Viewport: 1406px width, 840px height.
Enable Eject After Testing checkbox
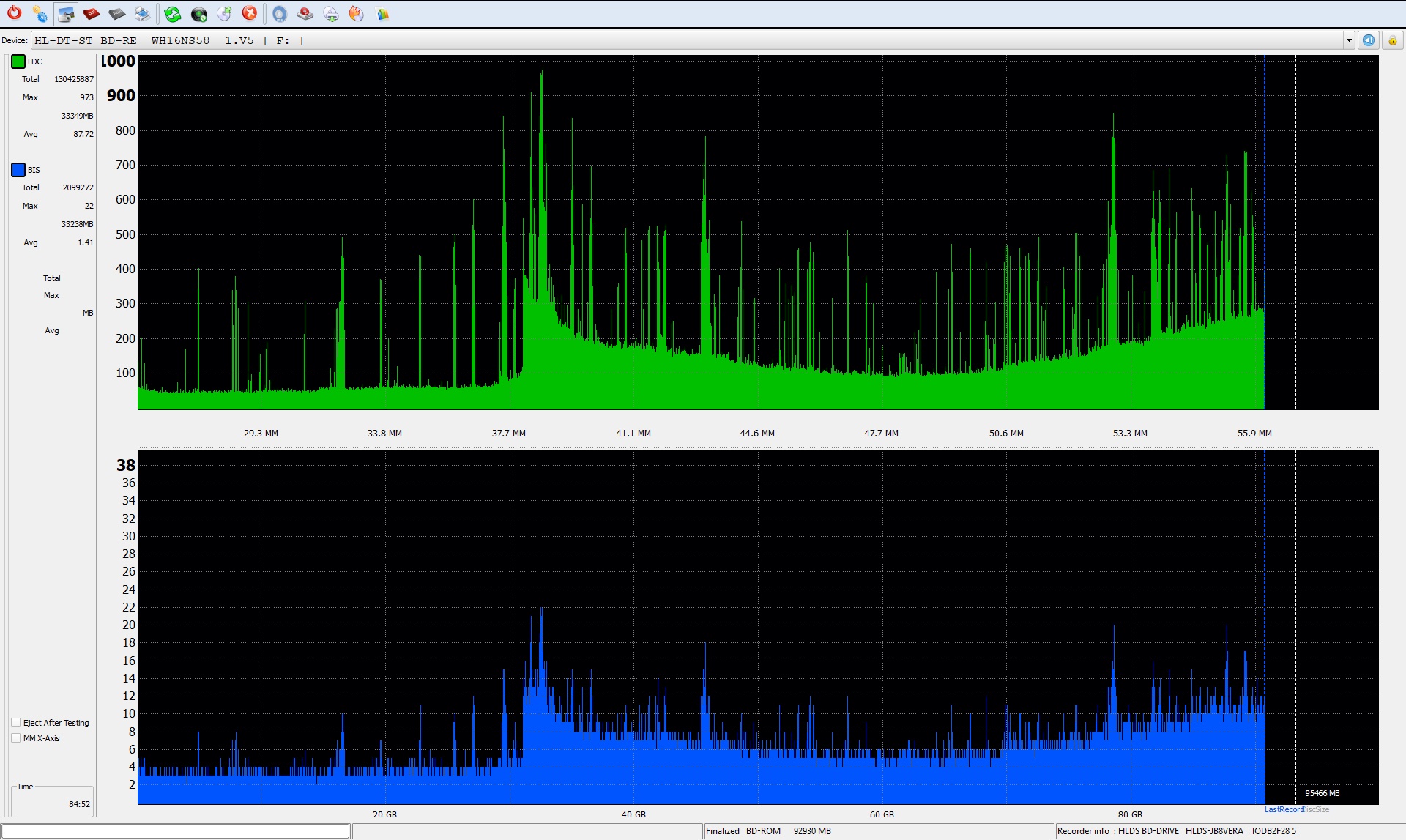coord(16,723)
